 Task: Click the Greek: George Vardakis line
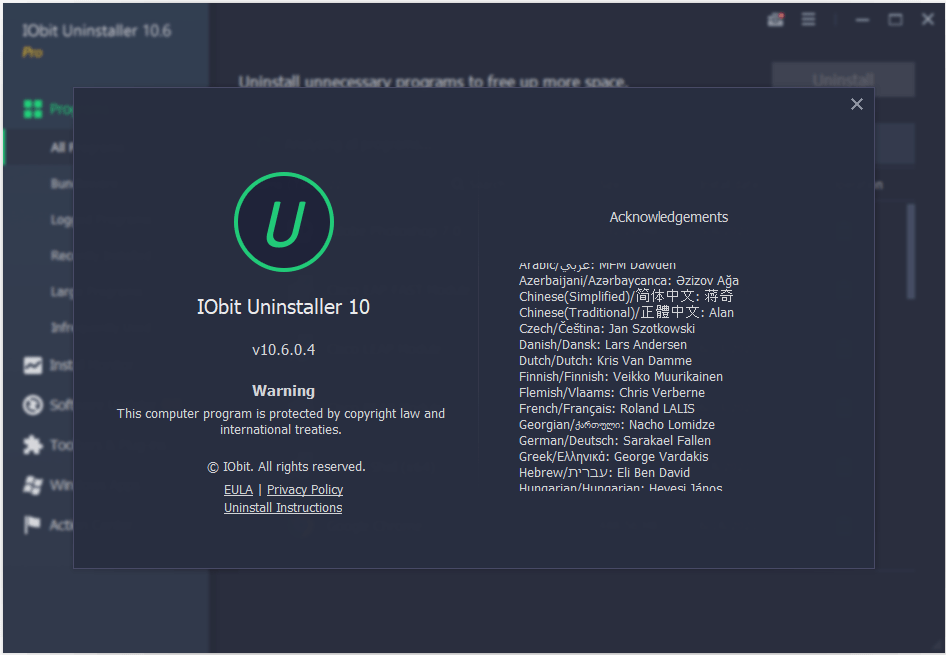tap(614, 457)
